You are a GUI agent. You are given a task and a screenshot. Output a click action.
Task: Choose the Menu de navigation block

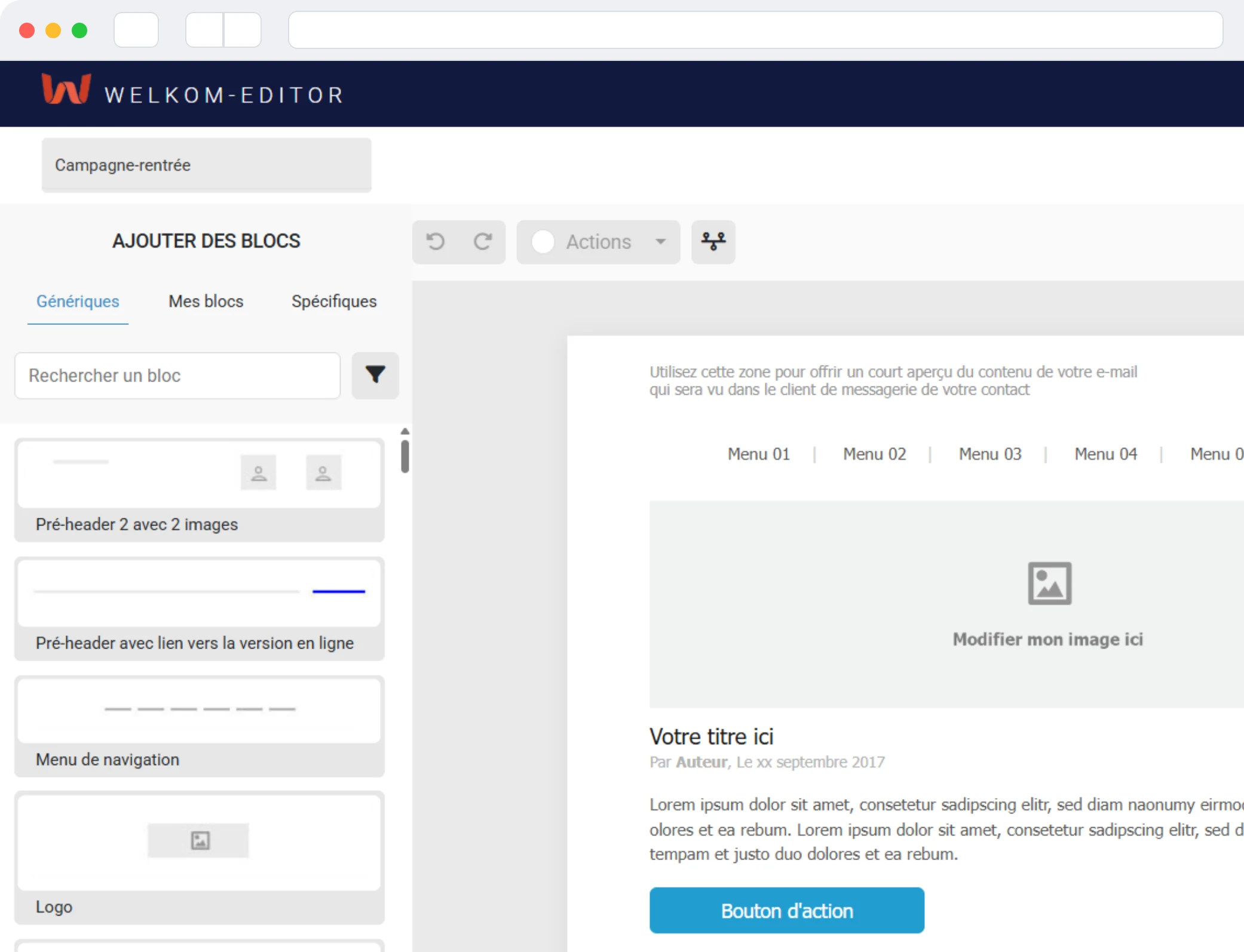[200, 726]
